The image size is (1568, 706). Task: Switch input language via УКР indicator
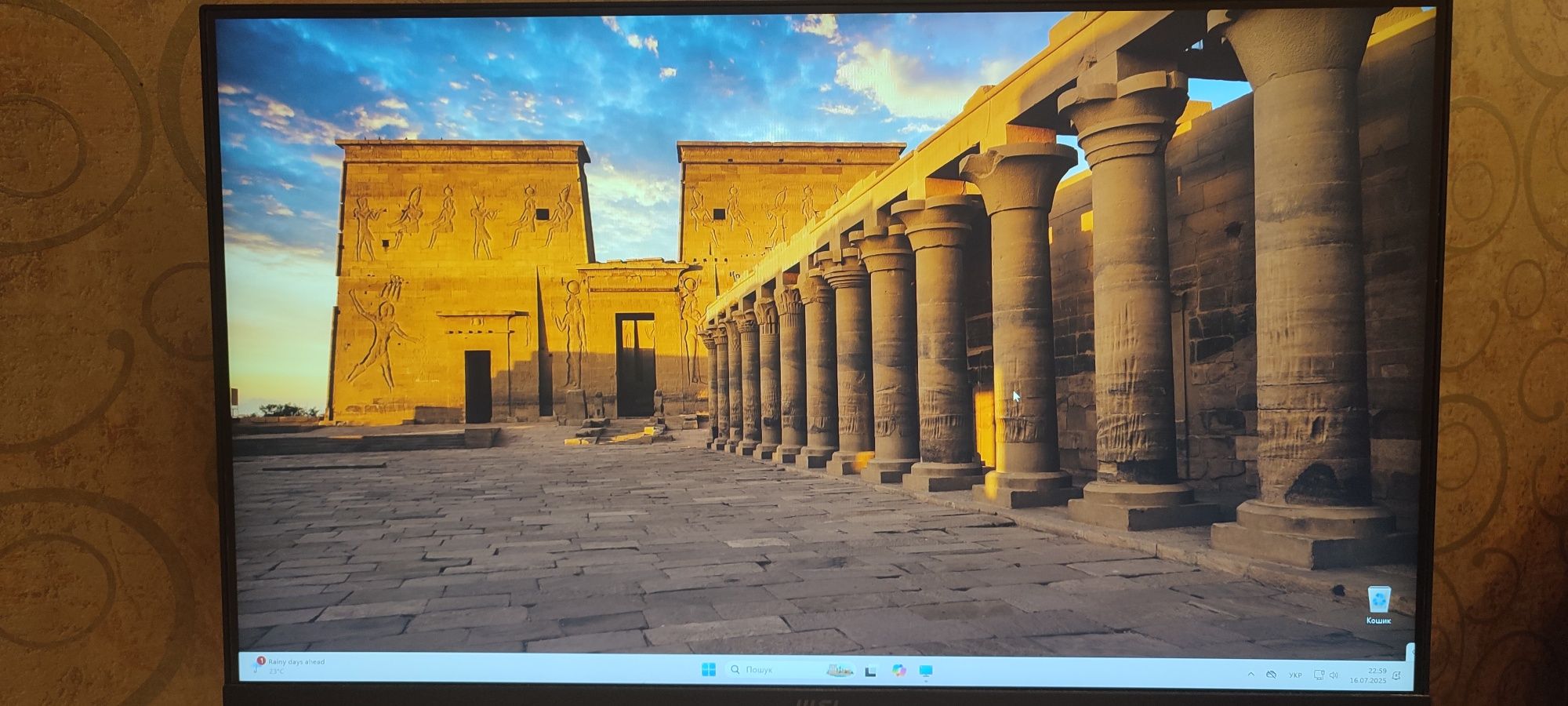point(1296,675)
